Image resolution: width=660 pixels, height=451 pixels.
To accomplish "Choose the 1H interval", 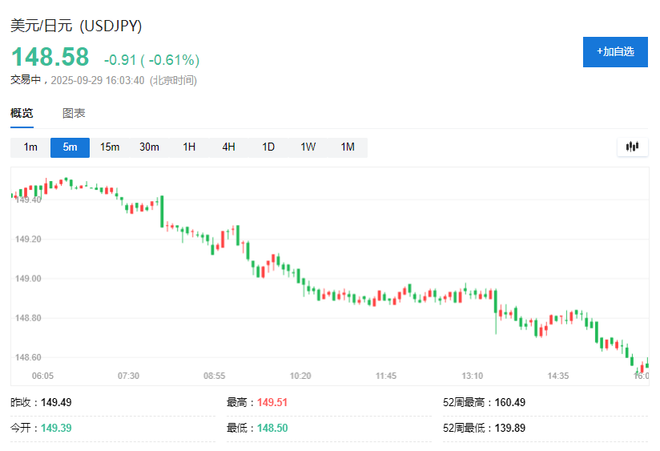I will click(x=189, y=147).
